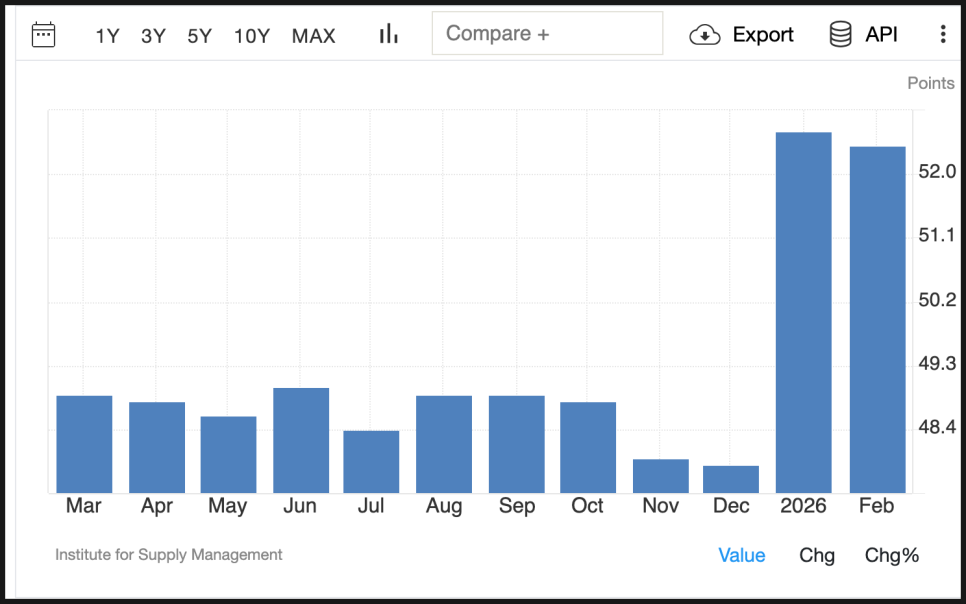
Task: Click the Compare + input field
Action: pos(547,34)
